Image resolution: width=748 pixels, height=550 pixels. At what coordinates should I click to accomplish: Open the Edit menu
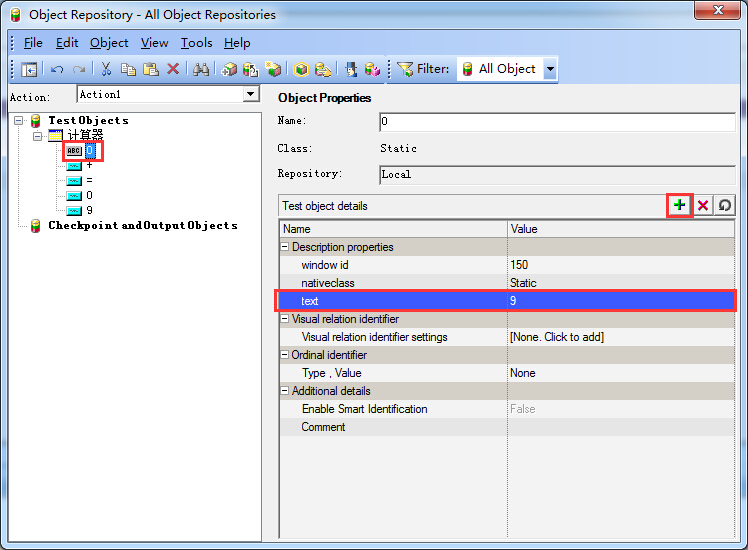pyautogui.click(x=67, y=43)
